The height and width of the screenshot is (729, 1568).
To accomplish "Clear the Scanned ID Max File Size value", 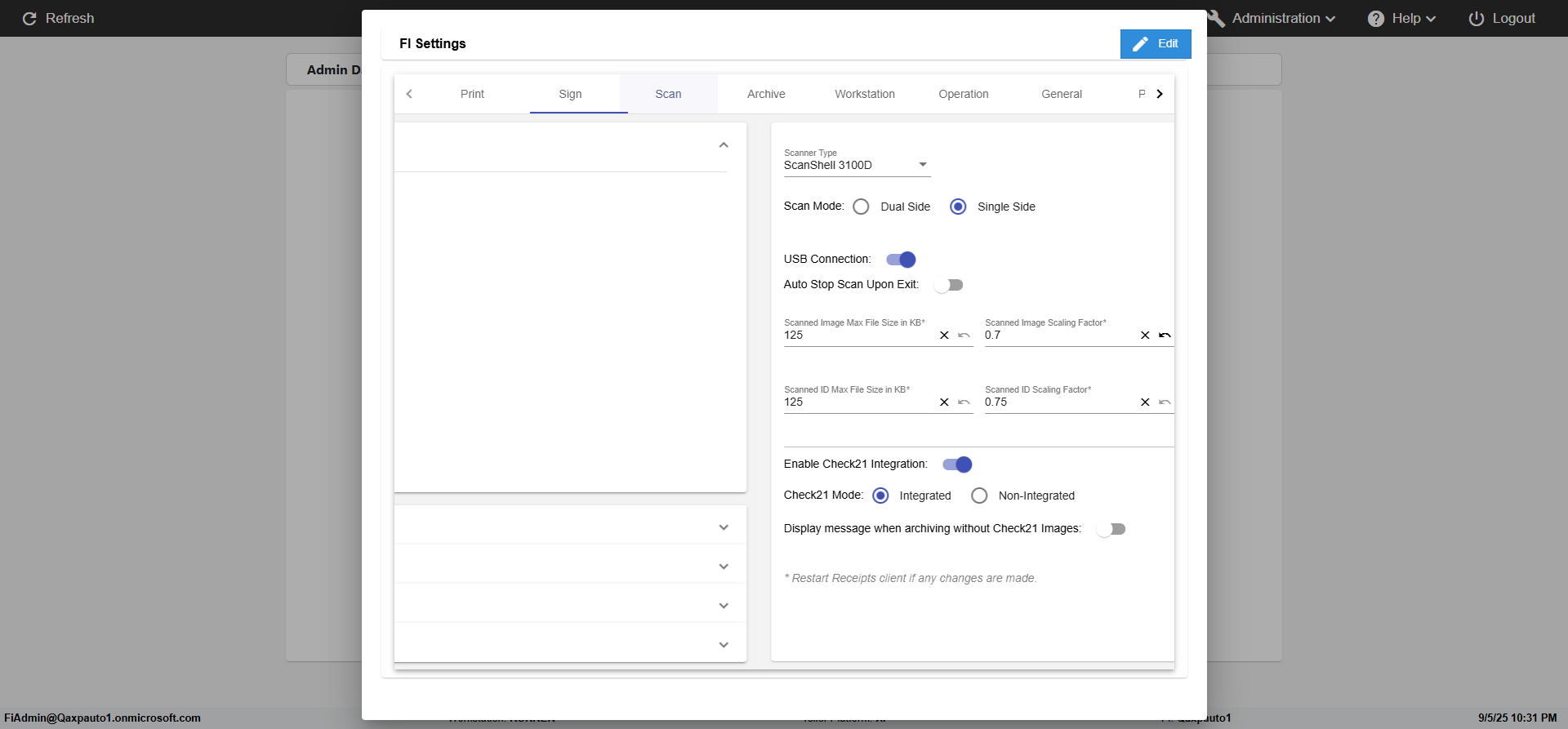I will [944, 402].
